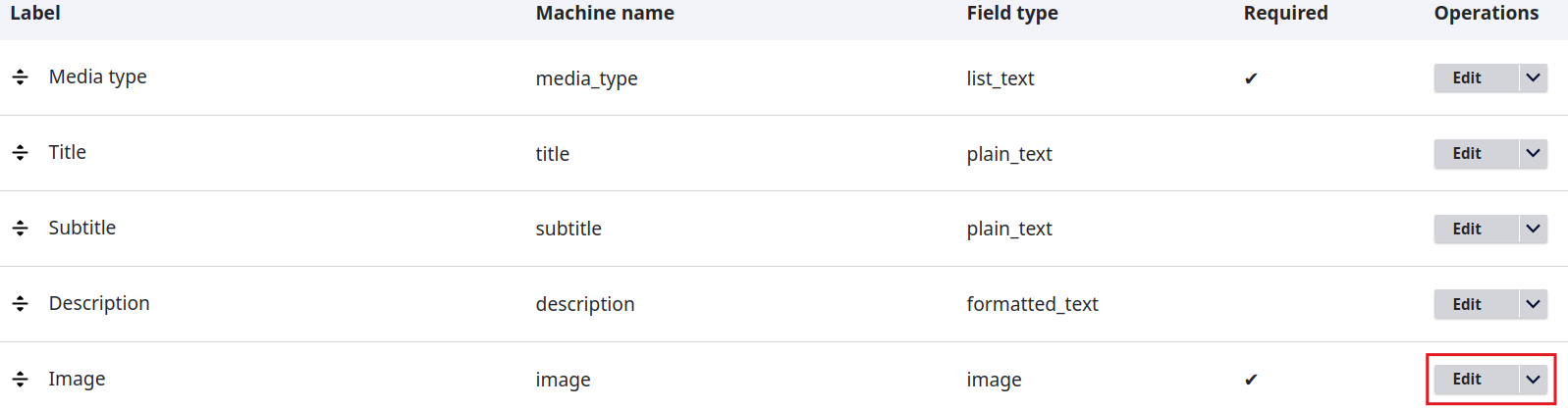Expand the Image row operations chevron
Image resolution: width=1568 pixels, height=409 pixels.
tap(1533, 380)
